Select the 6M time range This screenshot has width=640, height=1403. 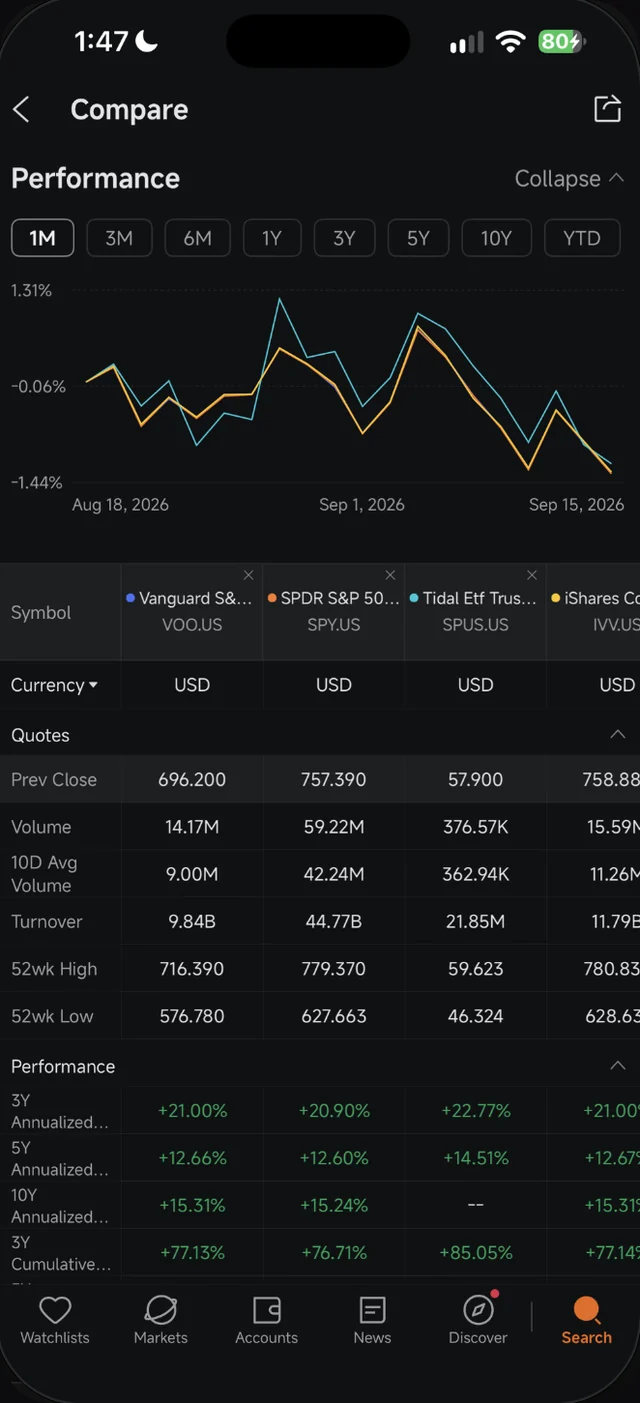[197, 238]
